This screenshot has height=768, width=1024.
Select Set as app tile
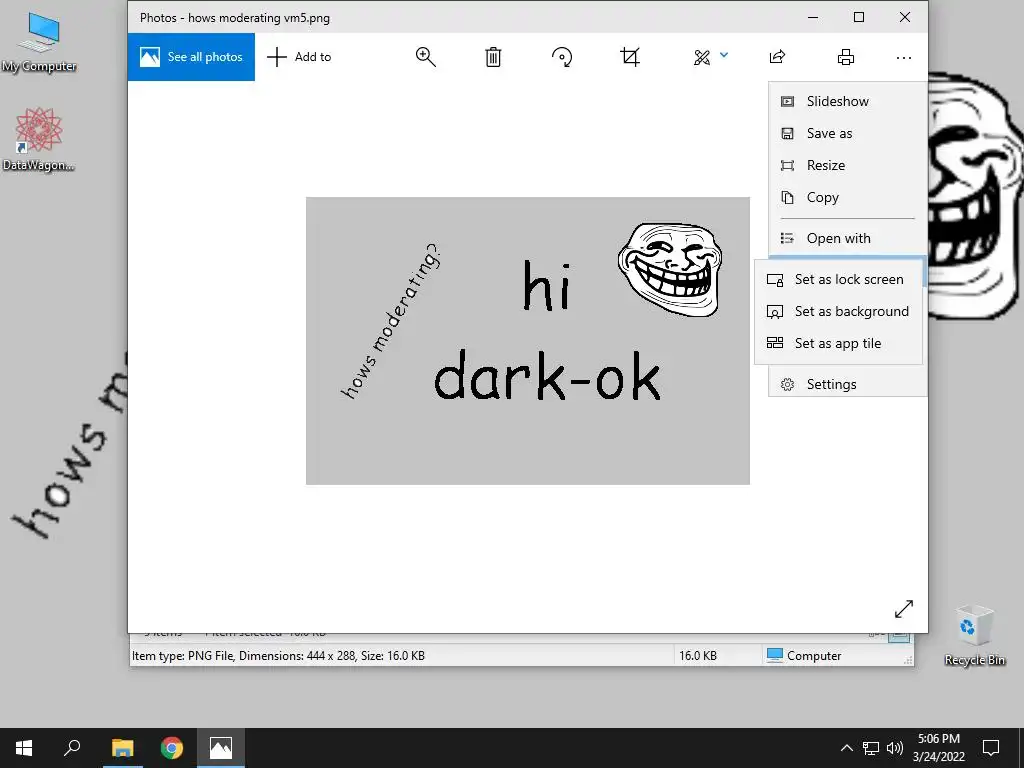click(x=839, y=344)
